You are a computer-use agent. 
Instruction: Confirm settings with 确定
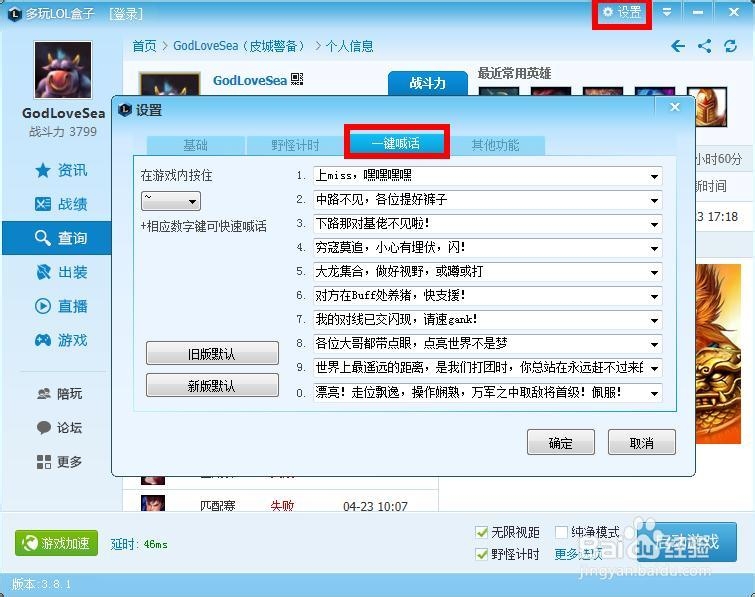[x=561, y=442]
